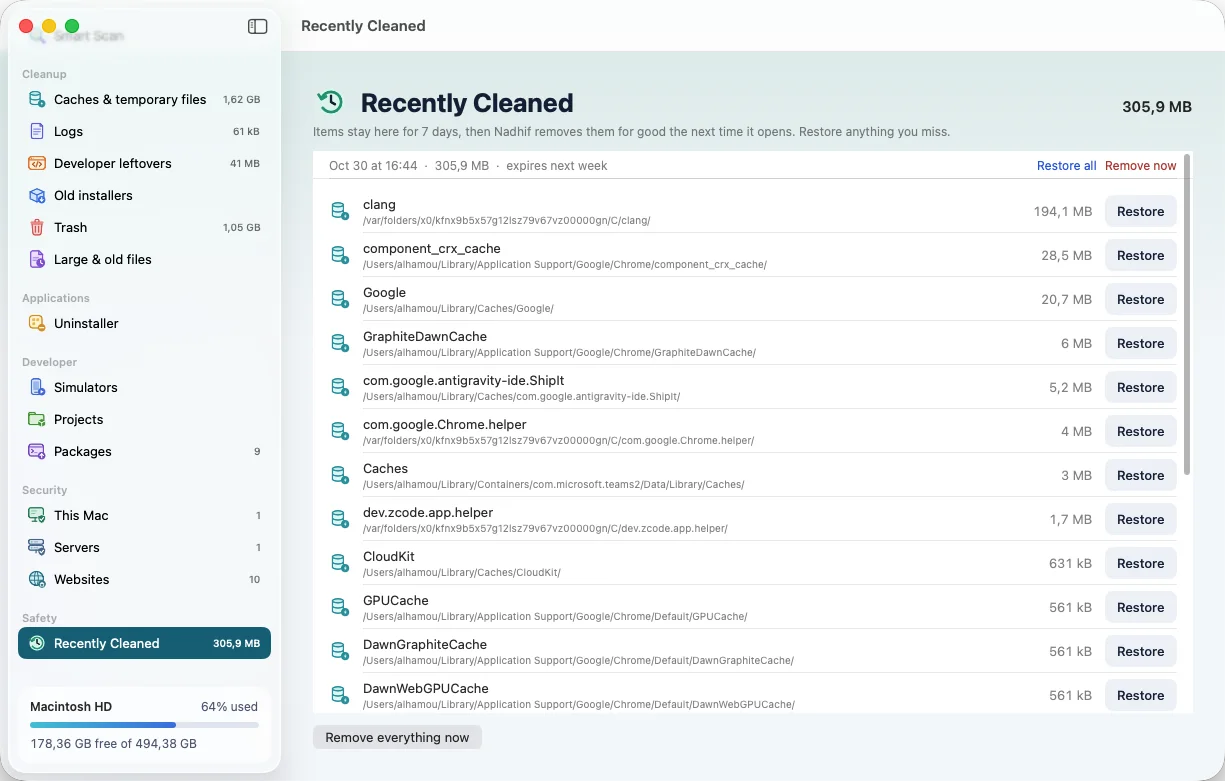The image size is (1225, 781).
Task: Click the Large & old files icon
Action: [37, 259]
